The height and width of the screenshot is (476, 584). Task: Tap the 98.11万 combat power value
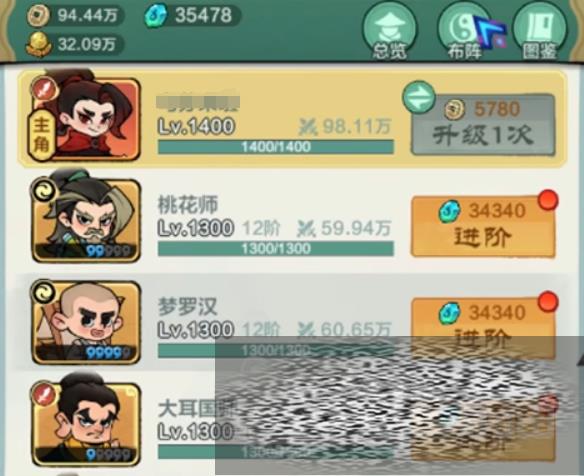356,127
